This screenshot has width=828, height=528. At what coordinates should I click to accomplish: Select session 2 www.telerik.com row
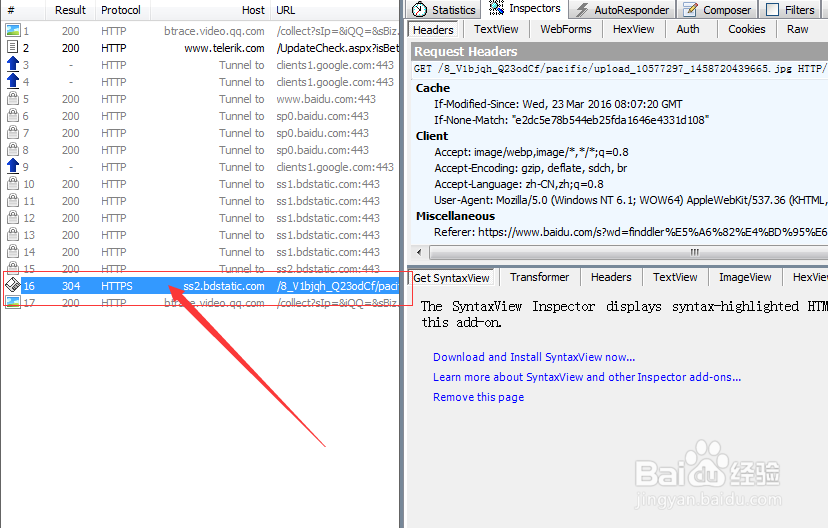(x=201, y=48)
